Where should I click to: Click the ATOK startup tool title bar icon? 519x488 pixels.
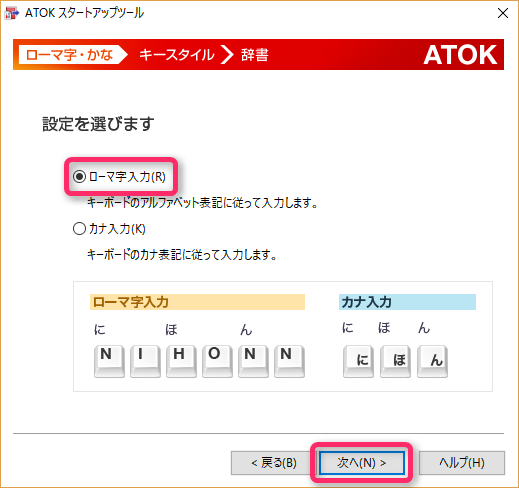(x=12, y=13)
